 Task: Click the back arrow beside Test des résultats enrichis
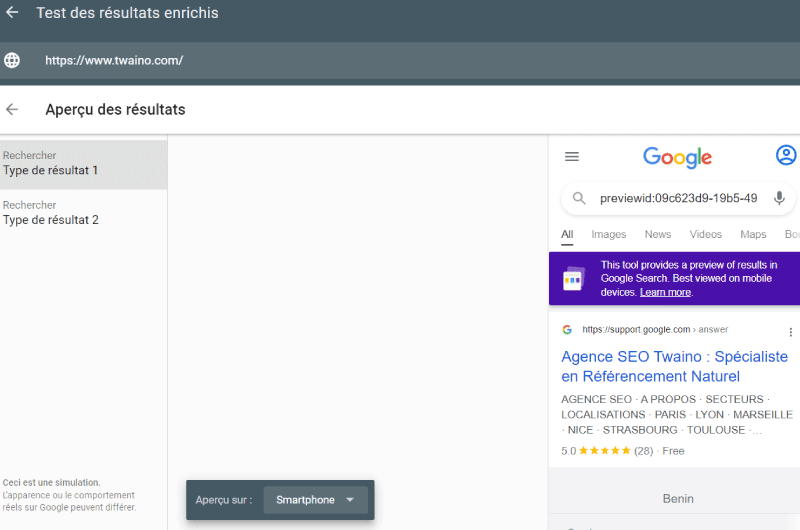click(12, 12)
